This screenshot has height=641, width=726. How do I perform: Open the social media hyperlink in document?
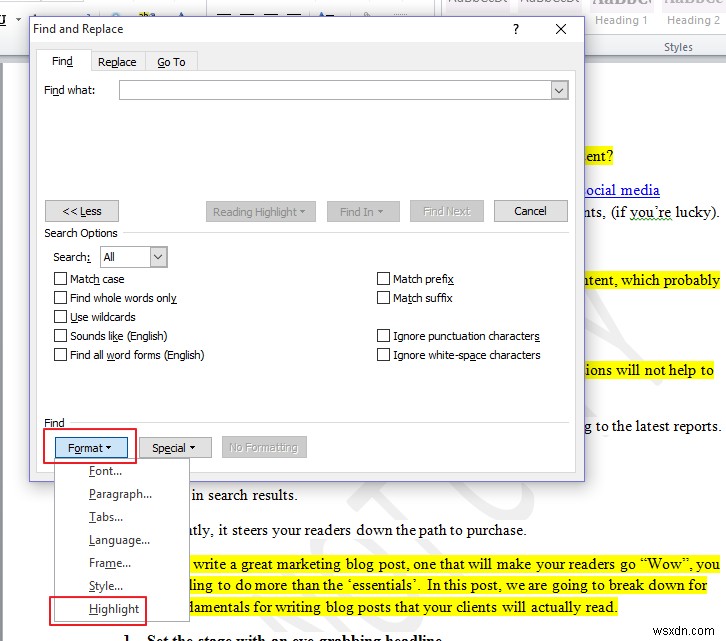point(622,190)
